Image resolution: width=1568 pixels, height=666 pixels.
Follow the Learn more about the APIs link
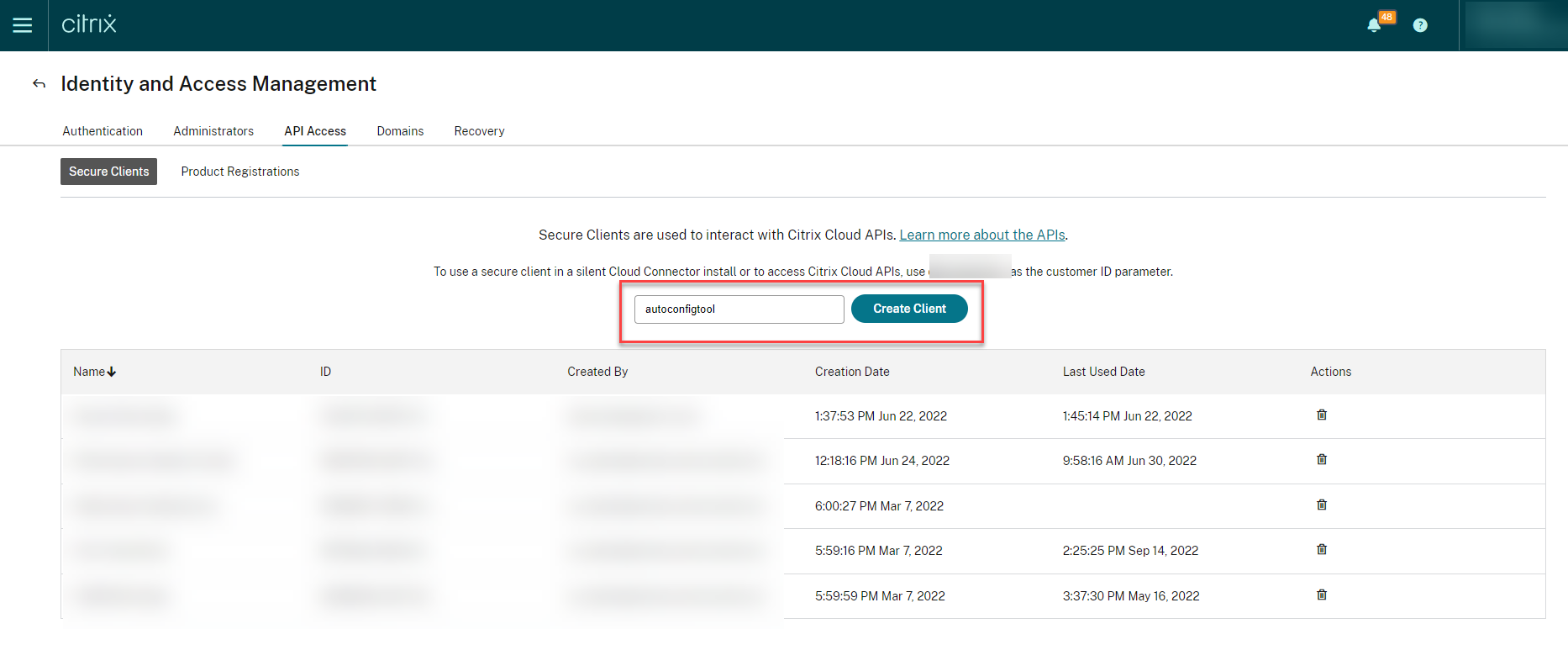tap(982, 235)
